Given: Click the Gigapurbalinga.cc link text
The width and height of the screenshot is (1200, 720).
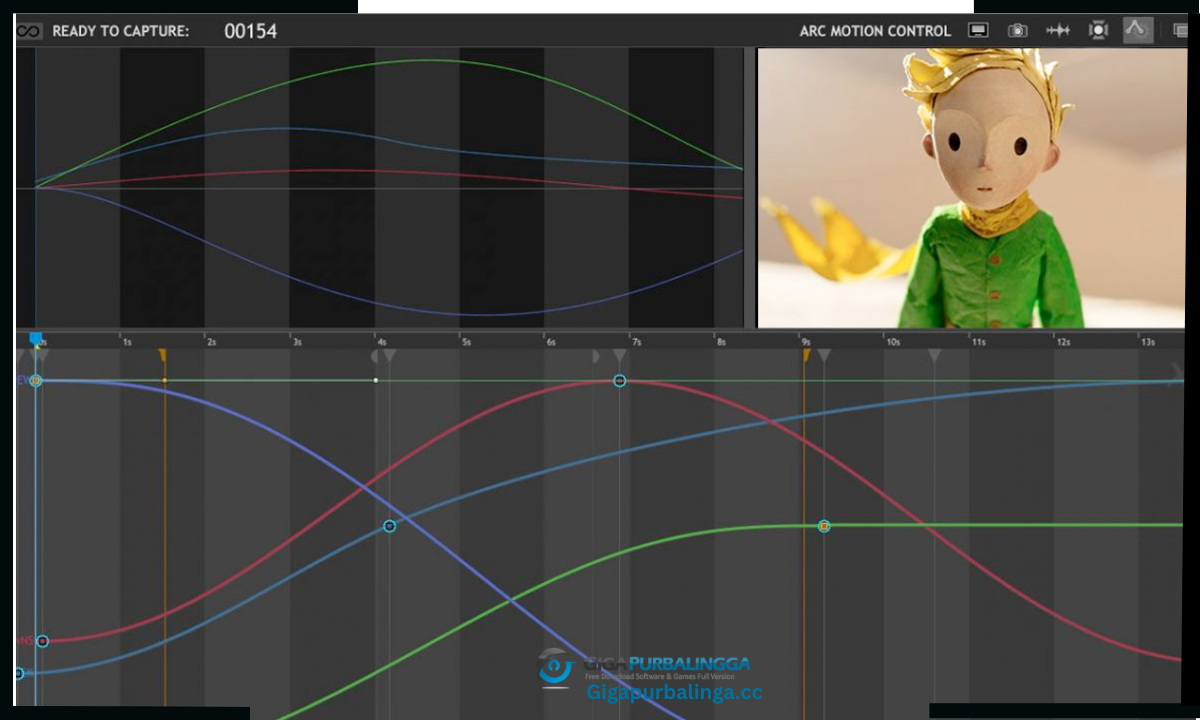Looking at the screenshot, I should pyautogui.click(x=674, y=692).
